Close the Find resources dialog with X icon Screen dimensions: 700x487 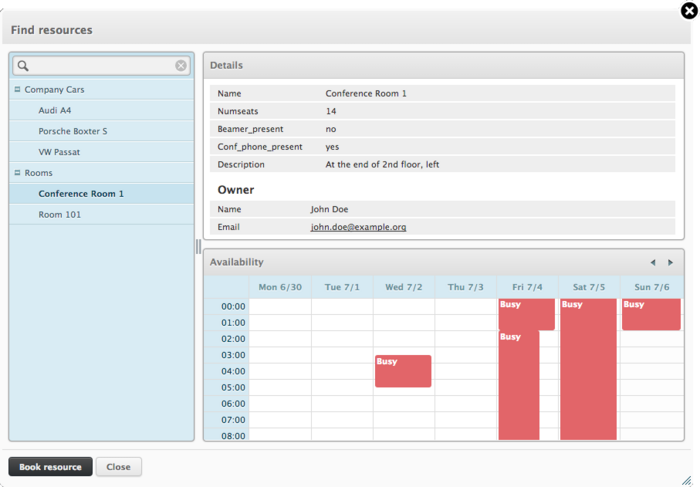[687, 11]
